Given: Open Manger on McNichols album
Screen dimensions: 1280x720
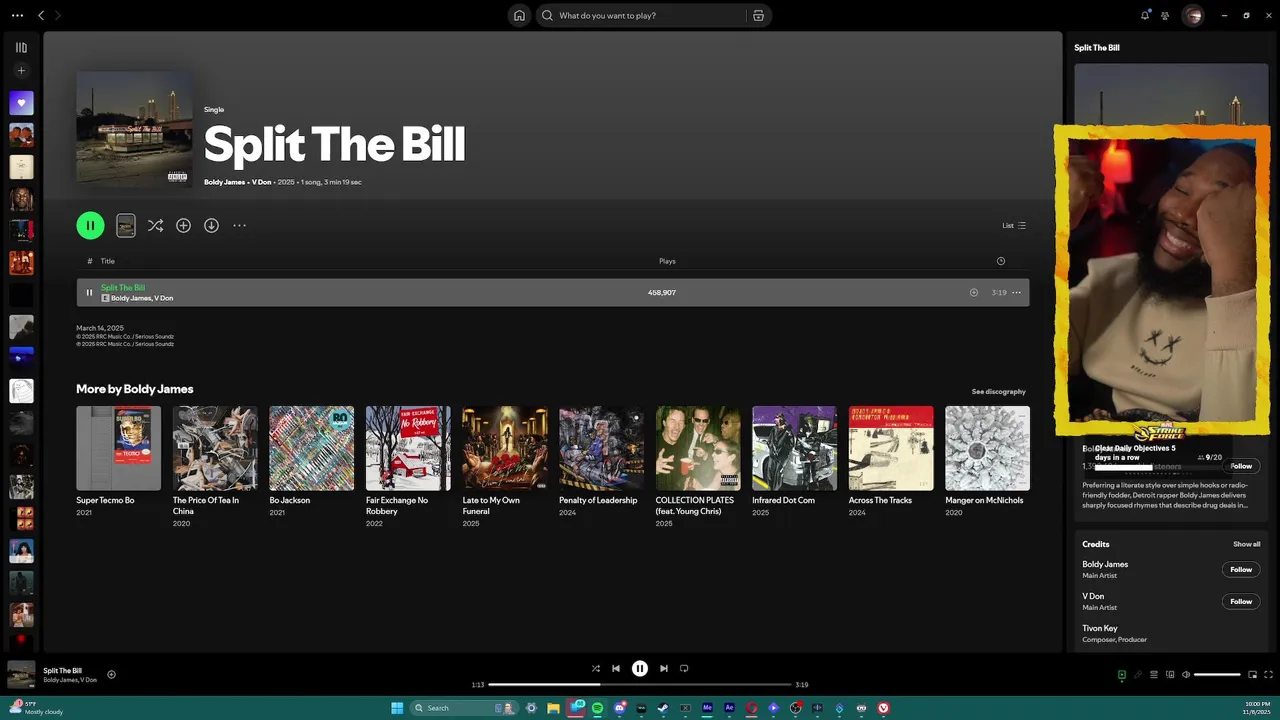Looking at the screenshot, I should (x=988, y=448).
